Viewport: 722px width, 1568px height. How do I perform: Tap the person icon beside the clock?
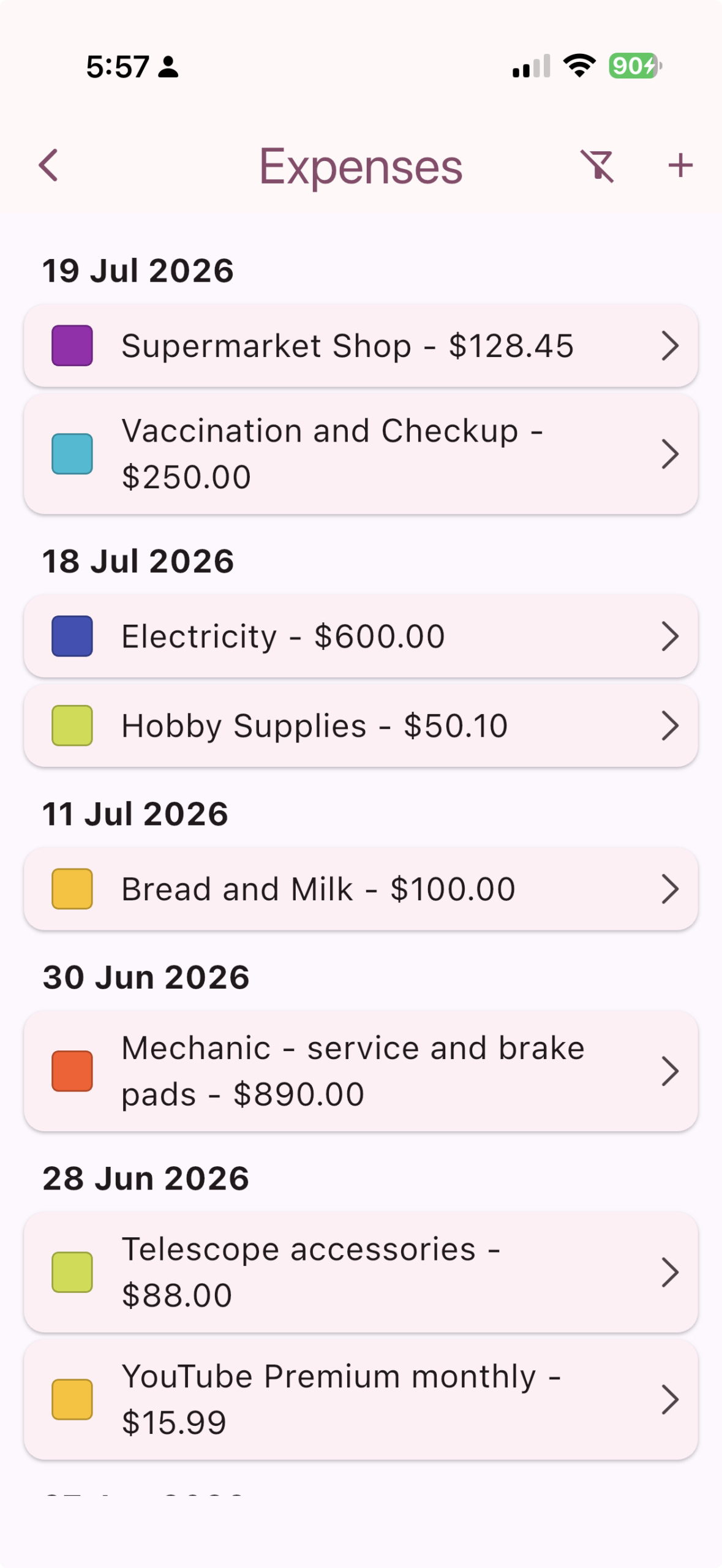coord(168,66)
